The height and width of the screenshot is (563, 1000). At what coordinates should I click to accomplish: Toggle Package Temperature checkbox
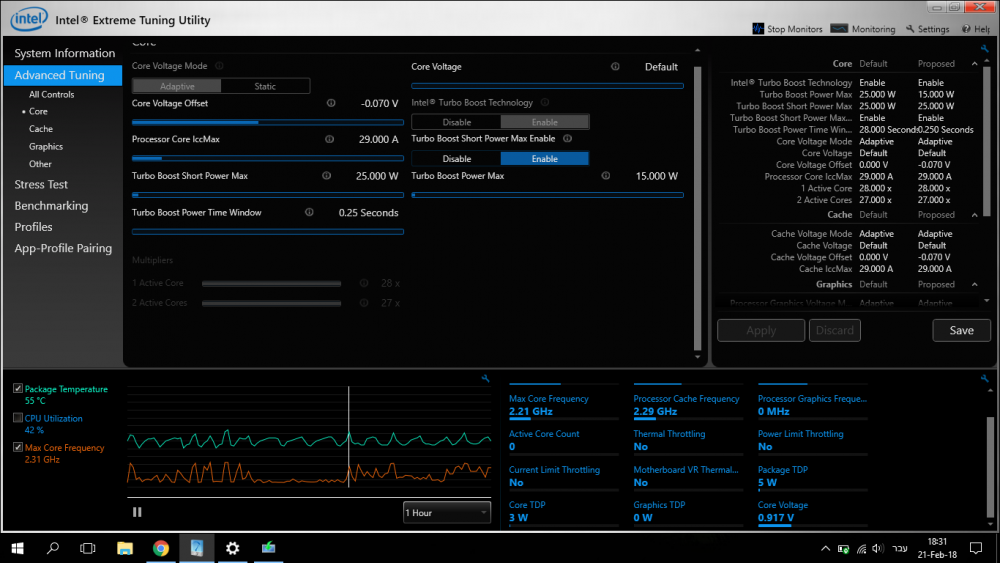pos(18,388)
